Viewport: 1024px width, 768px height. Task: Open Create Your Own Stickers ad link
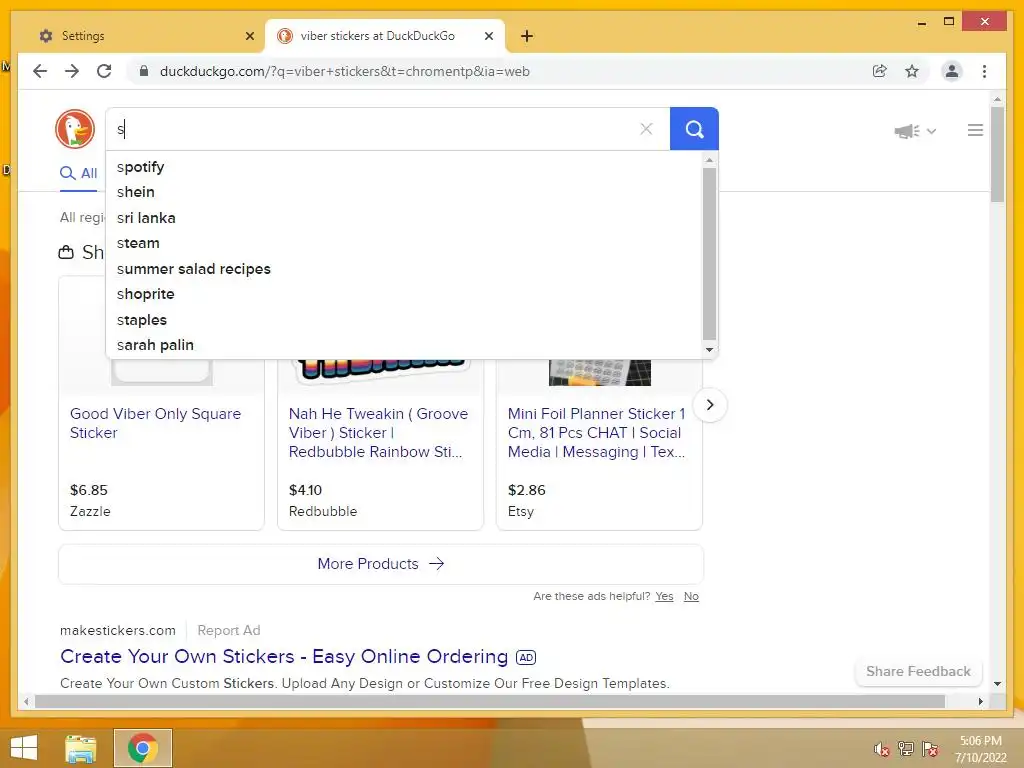[x=284, y=656]
